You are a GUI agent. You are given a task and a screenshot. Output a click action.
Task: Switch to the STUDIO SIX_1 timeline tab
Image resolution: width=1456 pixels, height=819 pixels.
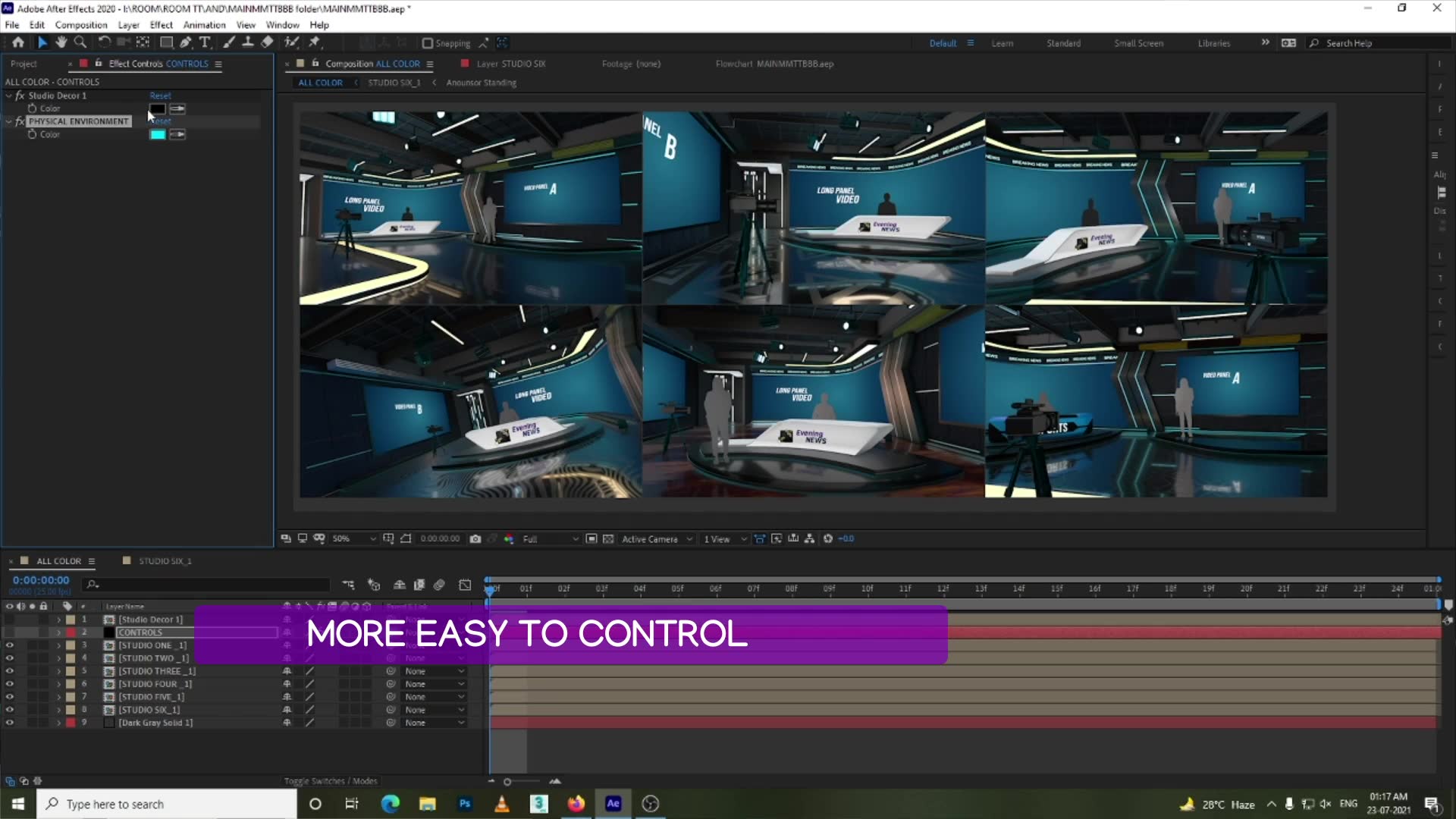(165, 561)
